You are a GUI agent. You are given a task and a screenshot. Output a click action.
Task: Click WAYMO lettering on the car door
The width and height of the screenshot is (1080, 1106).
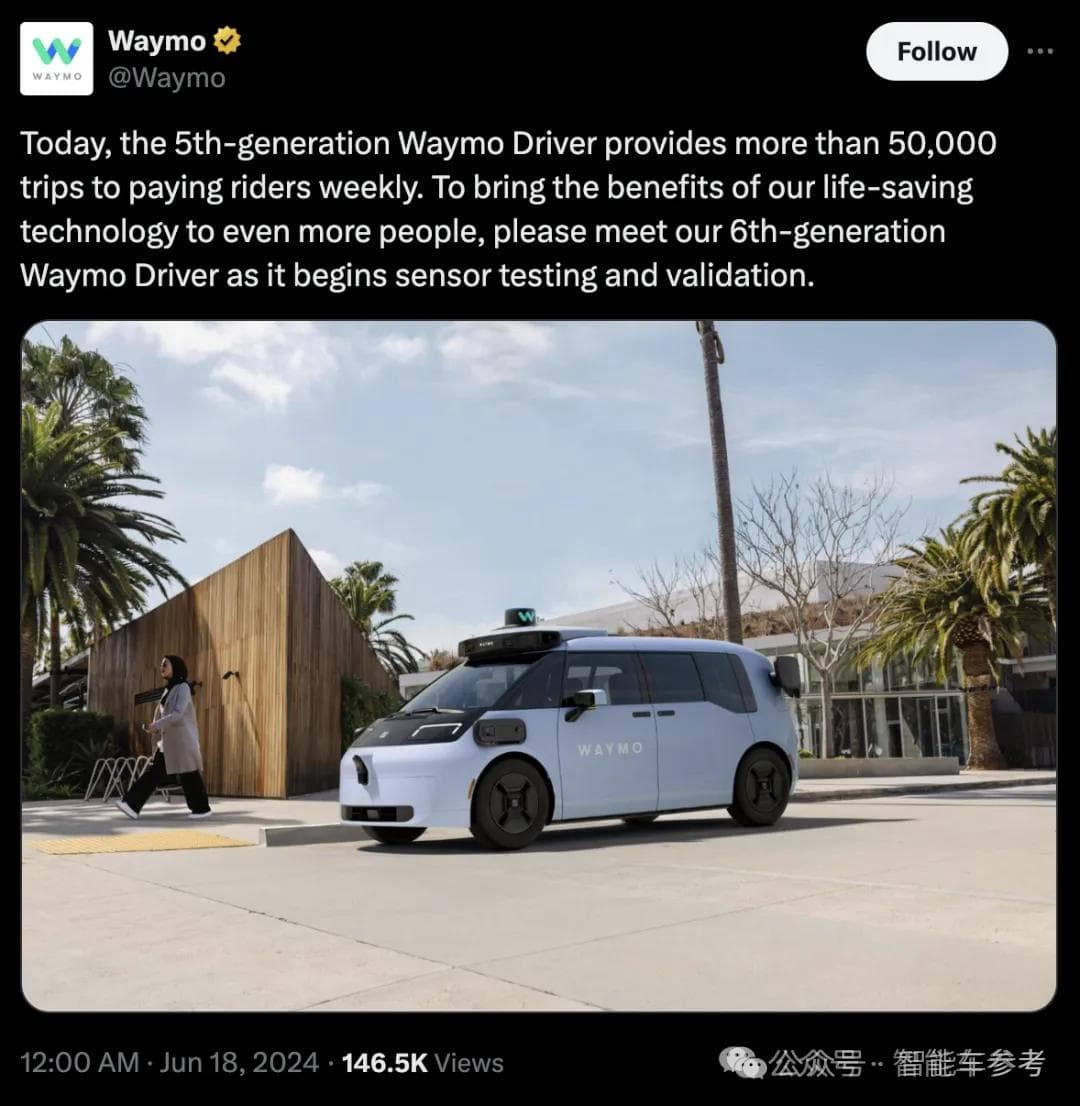610,748
